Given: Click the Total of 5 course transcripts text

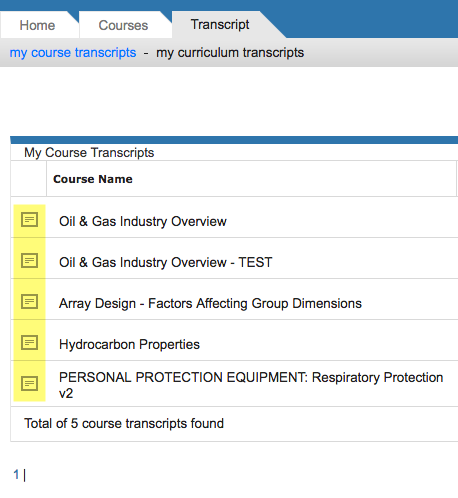Looking at the screenshot, I should point(124,423).
